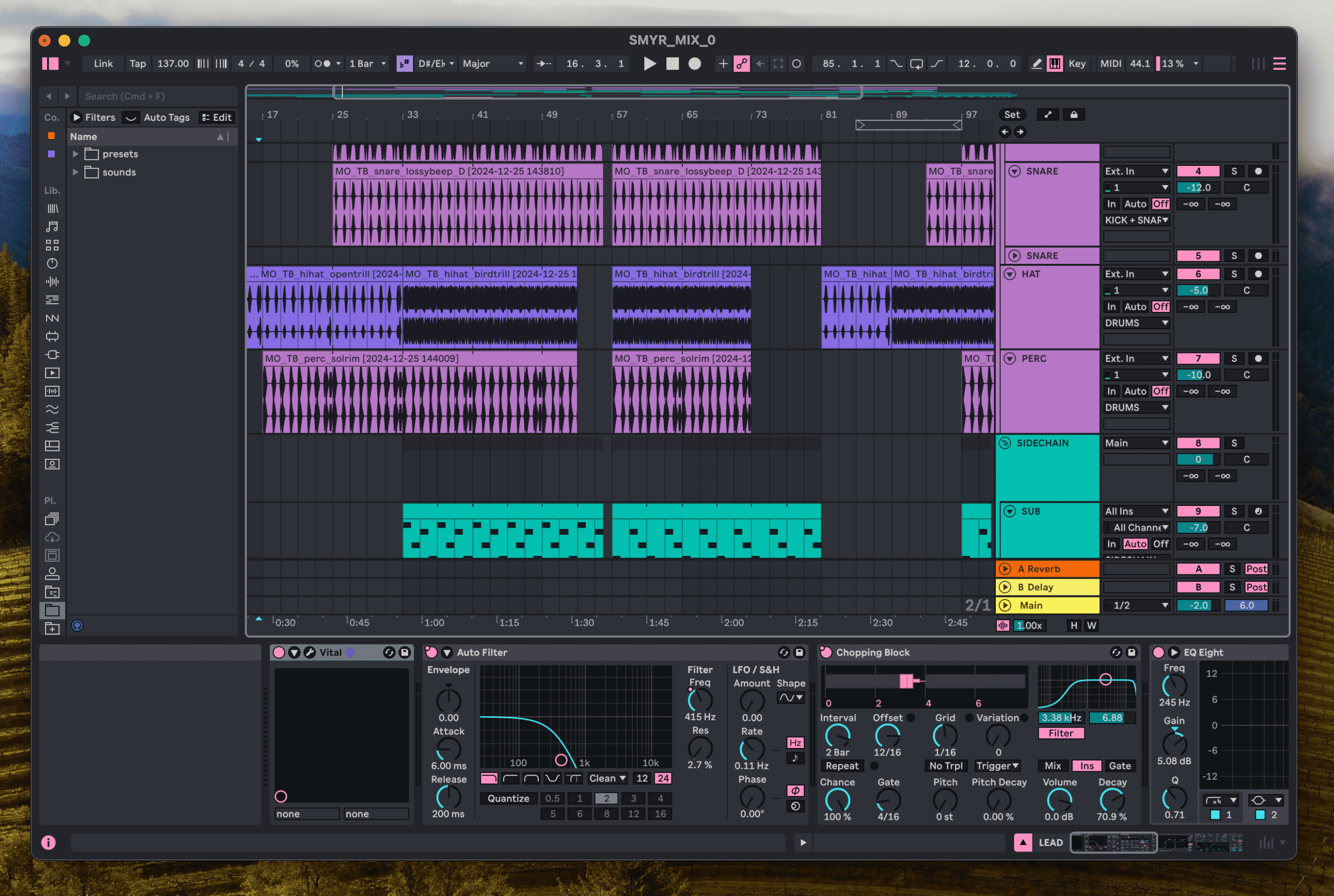Viewport: 1334px width, 896px height.
Task: Click the Add Folder icon in sidebar
Action: pos(52,629)
